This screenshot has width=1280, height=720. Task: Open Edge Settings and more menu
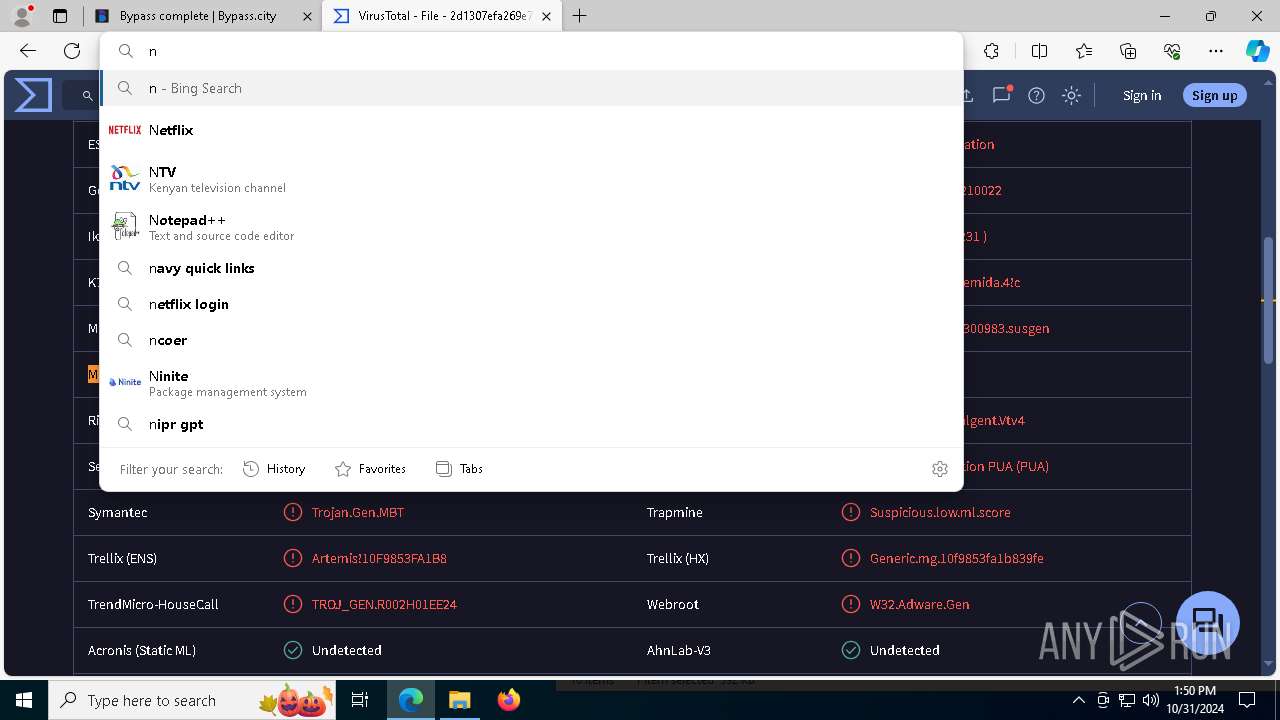pos(1216,51)
